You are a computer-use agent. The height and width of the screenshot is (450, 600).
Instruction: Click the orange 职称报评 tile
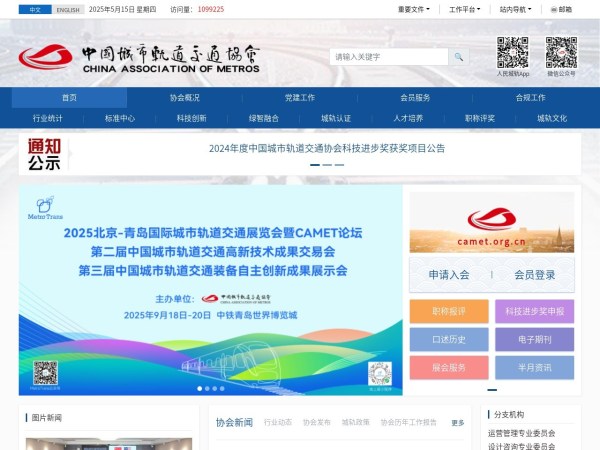click(449, 312)
